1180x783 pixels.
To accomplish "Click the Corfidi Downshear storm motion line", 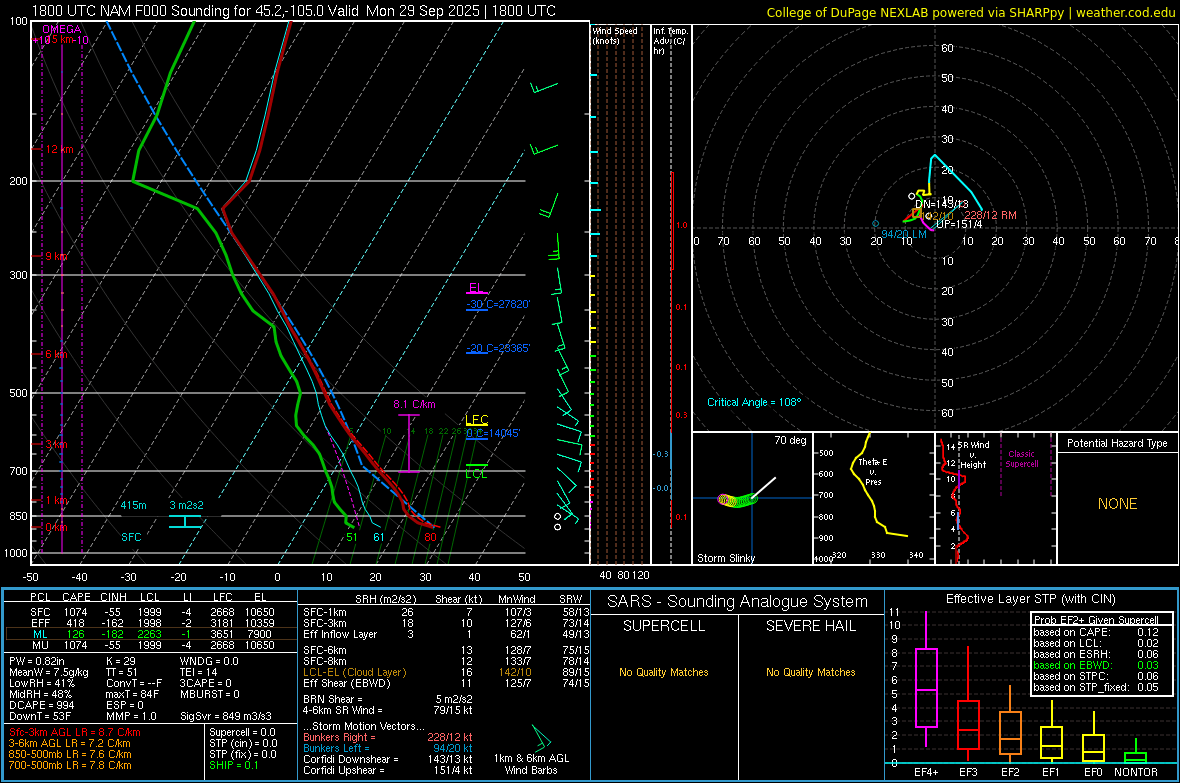I will [388, 759].
